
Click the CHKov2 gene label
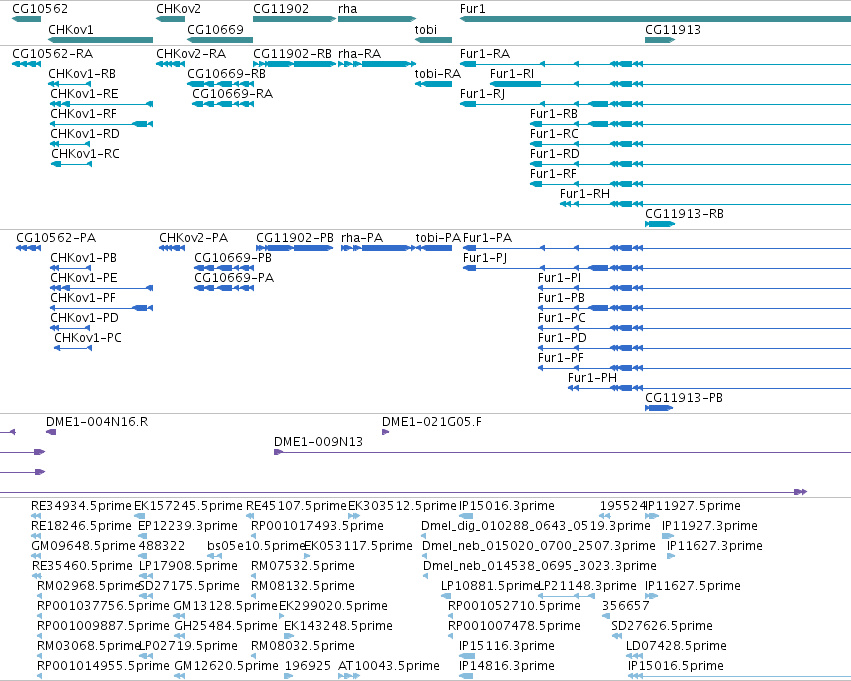pyautogui.click(x=179, y=9)
